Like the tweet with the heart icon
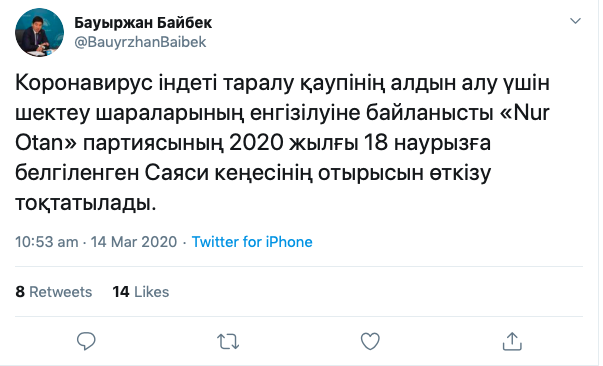The width and height of the screenshot is (603, 366). click(370, 341)
